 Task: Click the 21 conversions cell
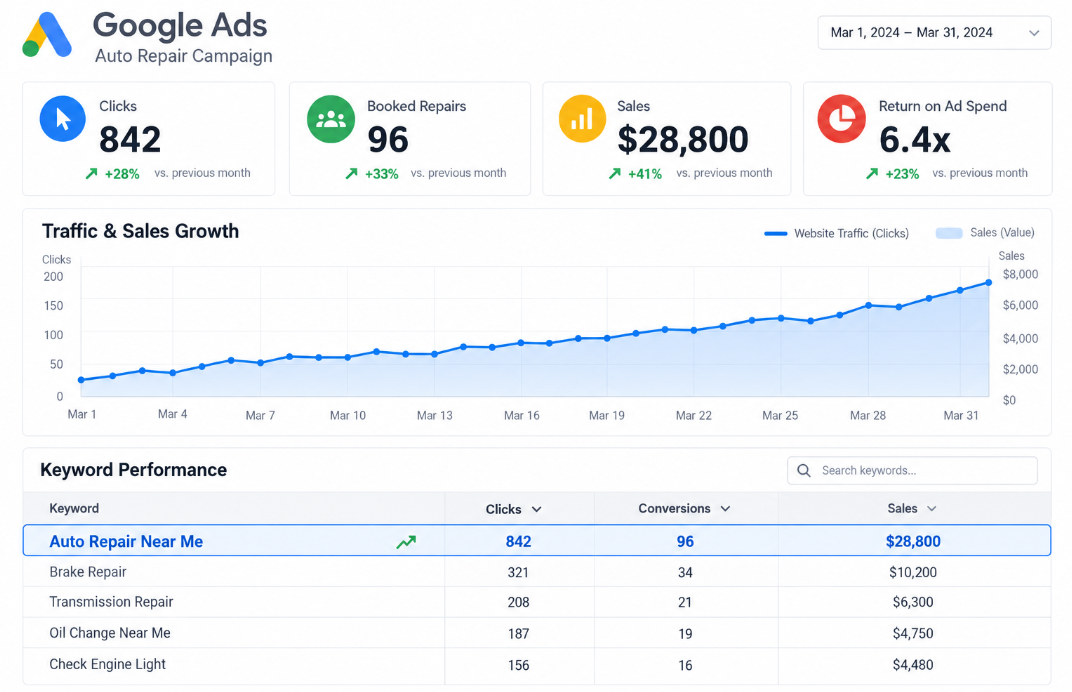[685, 602]
